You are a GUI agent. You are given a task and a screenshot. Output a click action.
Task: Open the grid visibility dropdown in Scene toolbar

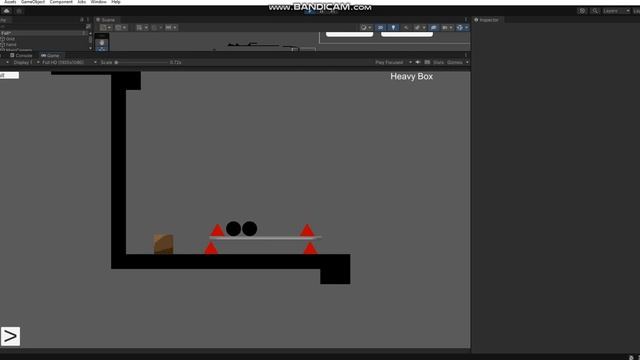pos(142,27)
